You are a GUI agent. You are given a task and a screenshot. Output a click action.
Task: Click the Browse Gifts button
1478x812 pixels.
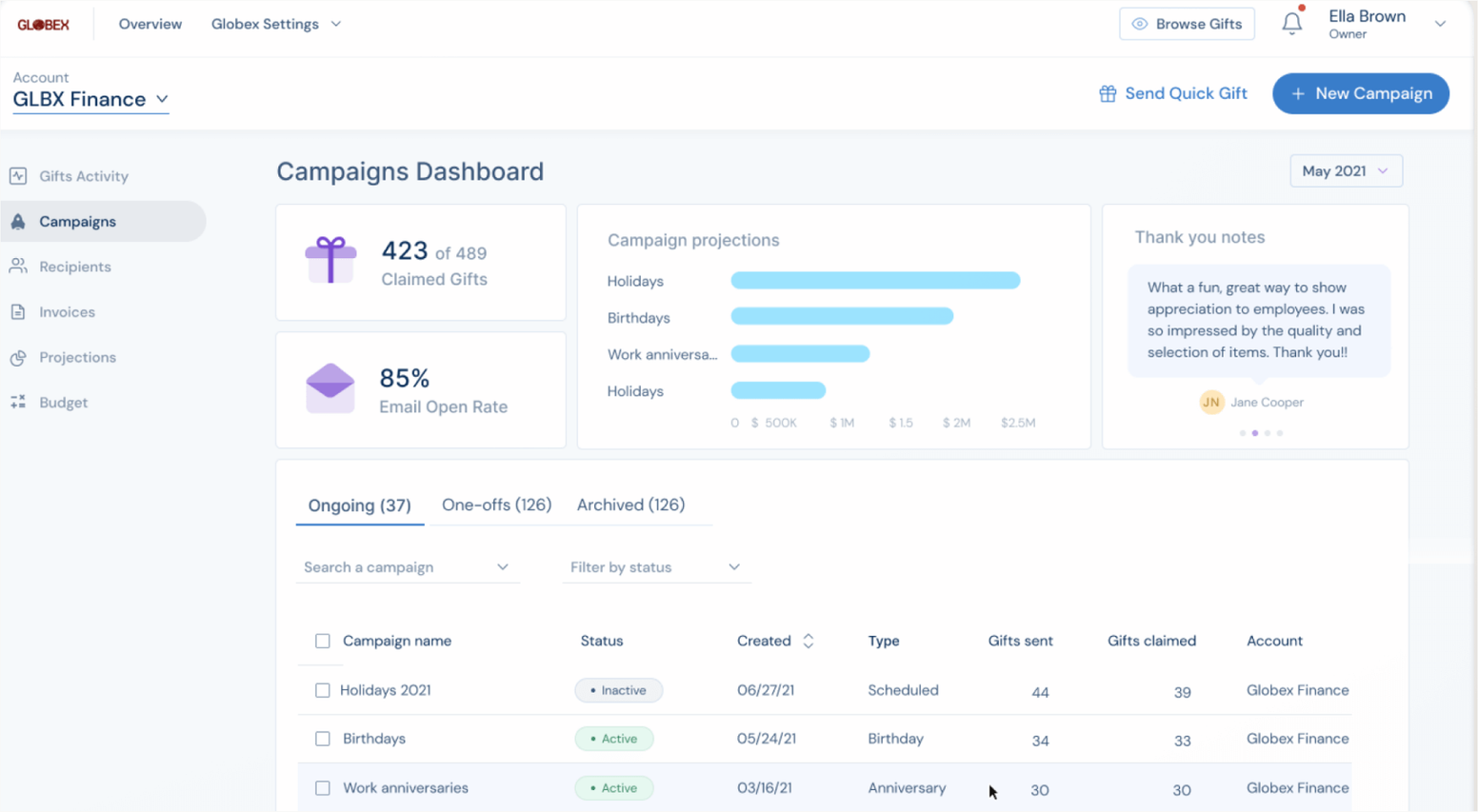click(x=1187, y=24)
